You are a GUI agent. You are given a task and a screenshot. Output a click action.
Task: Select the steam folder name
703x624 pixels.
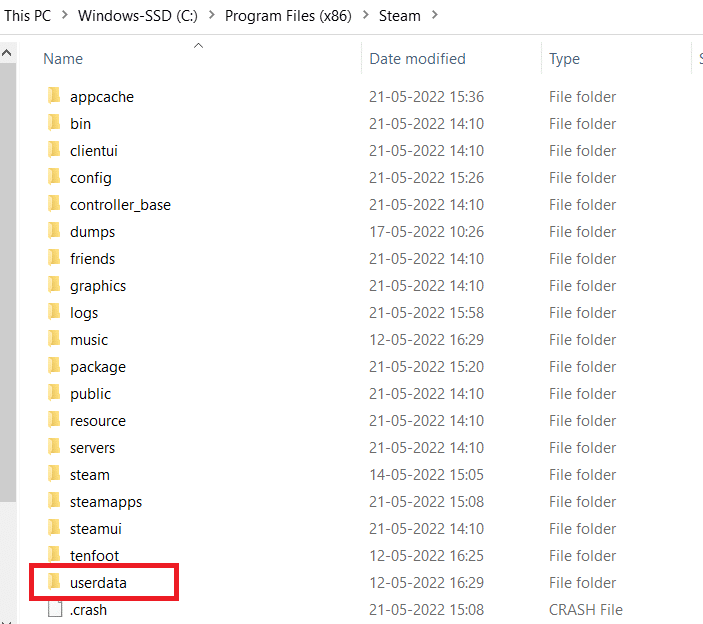pyautogui.click(x=90, y=475)
